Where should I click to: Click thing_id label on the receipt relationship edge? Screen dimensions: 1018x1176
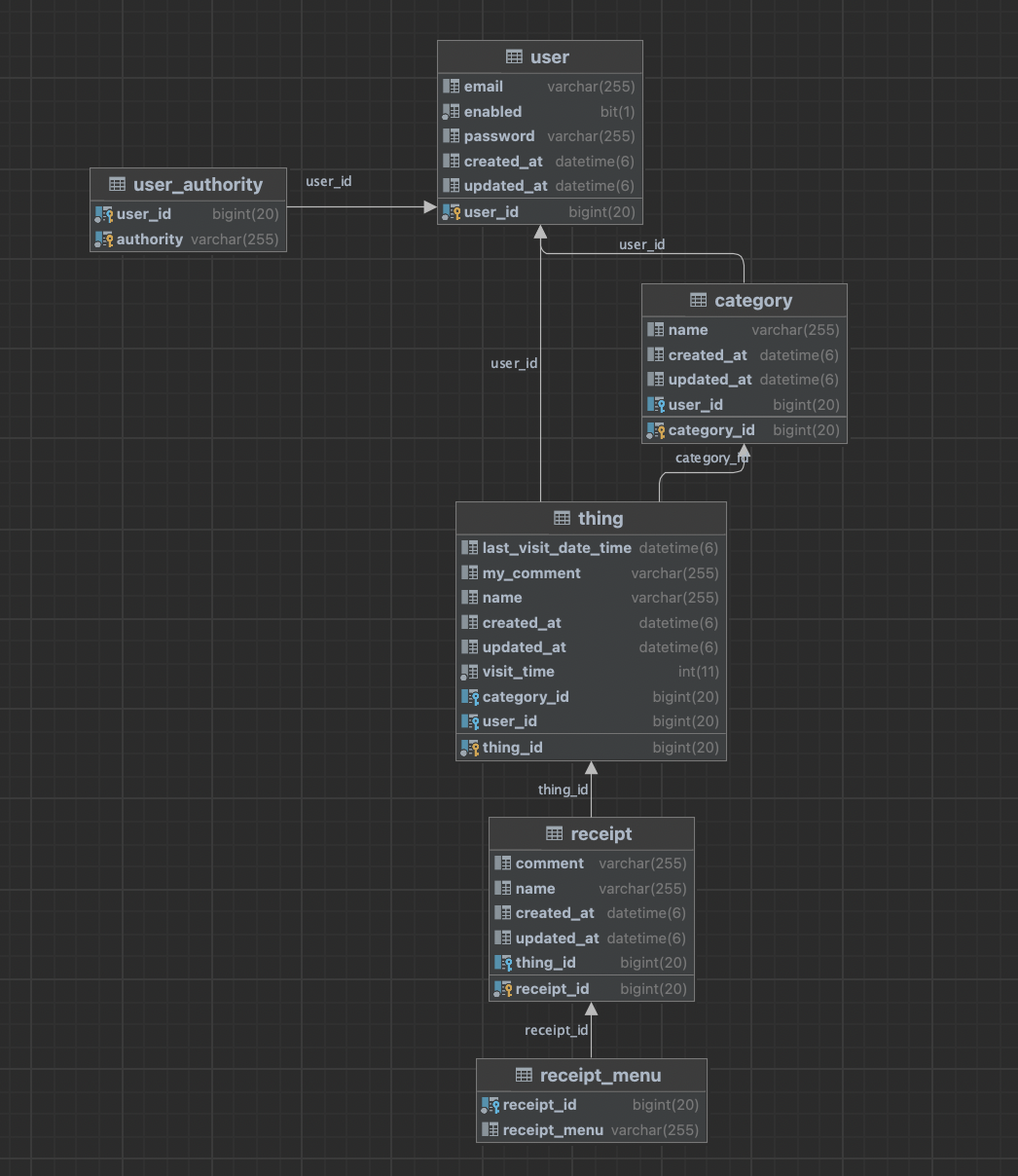point(564,790)
